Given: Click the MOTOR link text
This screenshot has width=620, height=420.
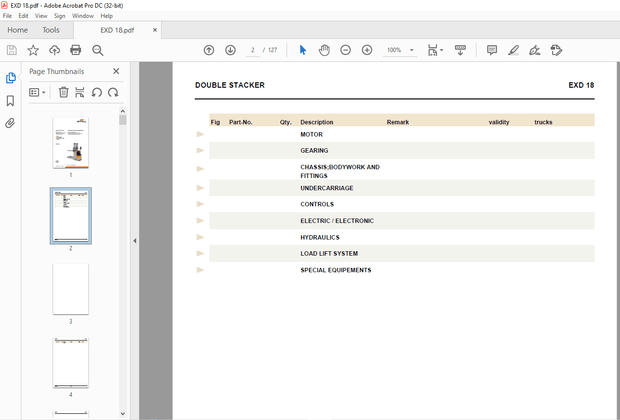Looking at the screenshot, I should coord(311,134).
